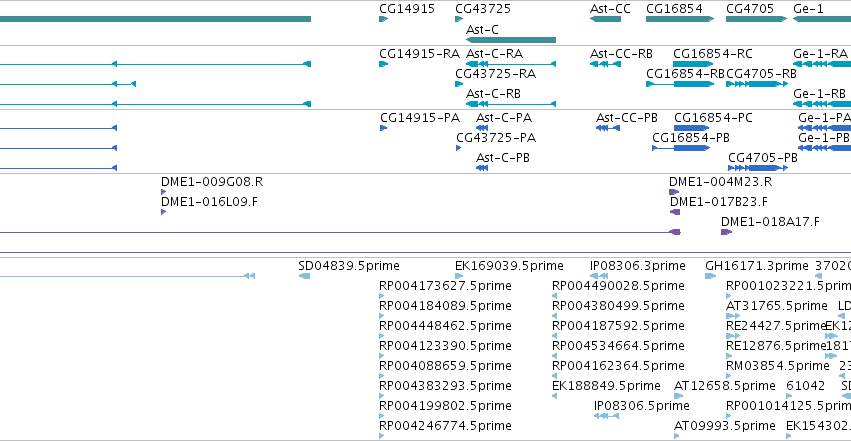Image resolution: width=851 pixels, height=441 pixels.
Task: Click the Ast-CC-PB protein label
Action: coord(627,118)
